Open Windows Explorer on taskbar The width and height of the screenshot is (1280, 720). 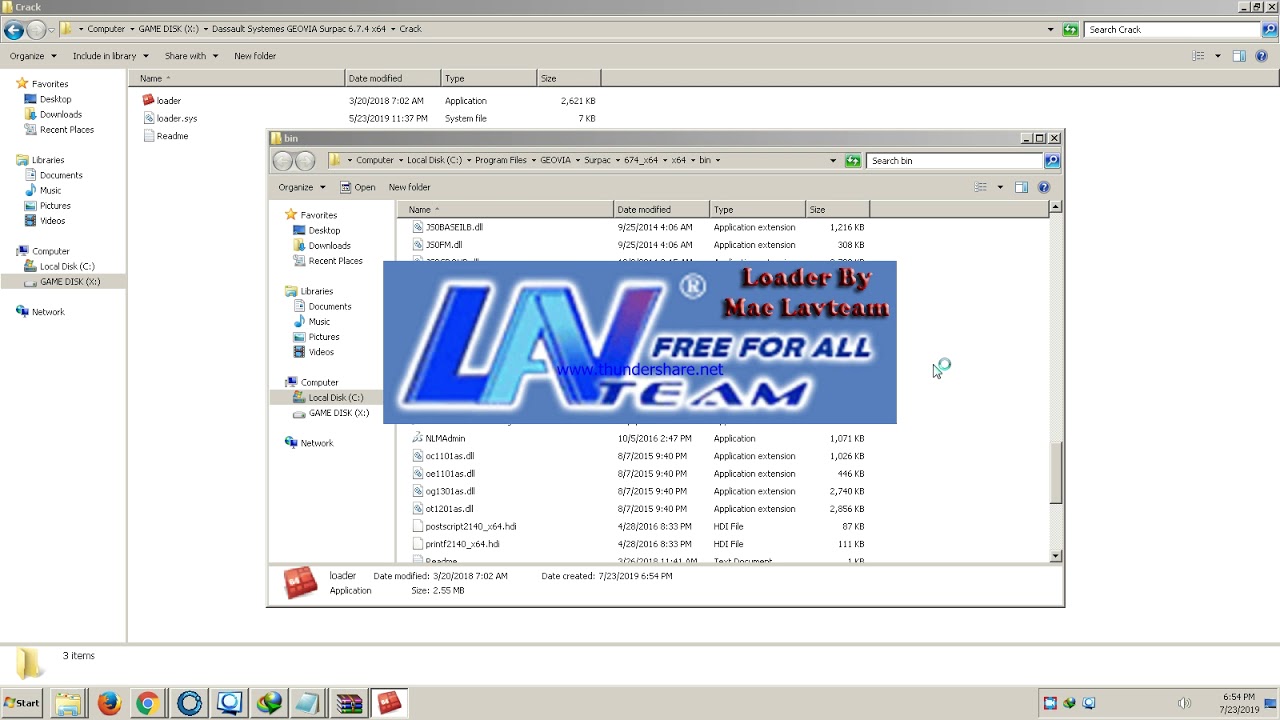click(67, 704)
